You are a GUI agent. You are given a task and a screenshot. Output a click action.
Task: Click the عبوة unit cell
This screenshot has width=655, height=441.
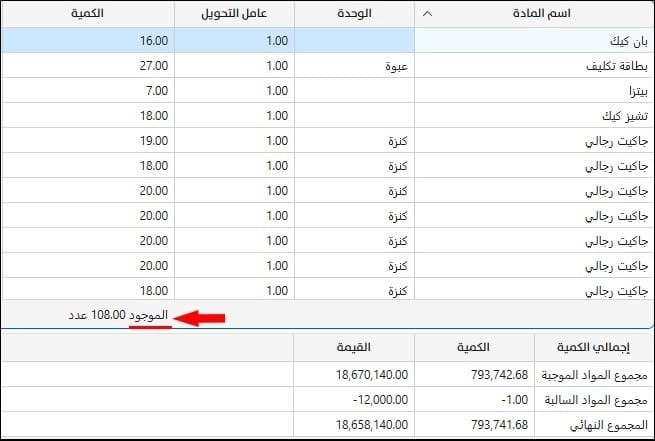[x=354, y=66]
